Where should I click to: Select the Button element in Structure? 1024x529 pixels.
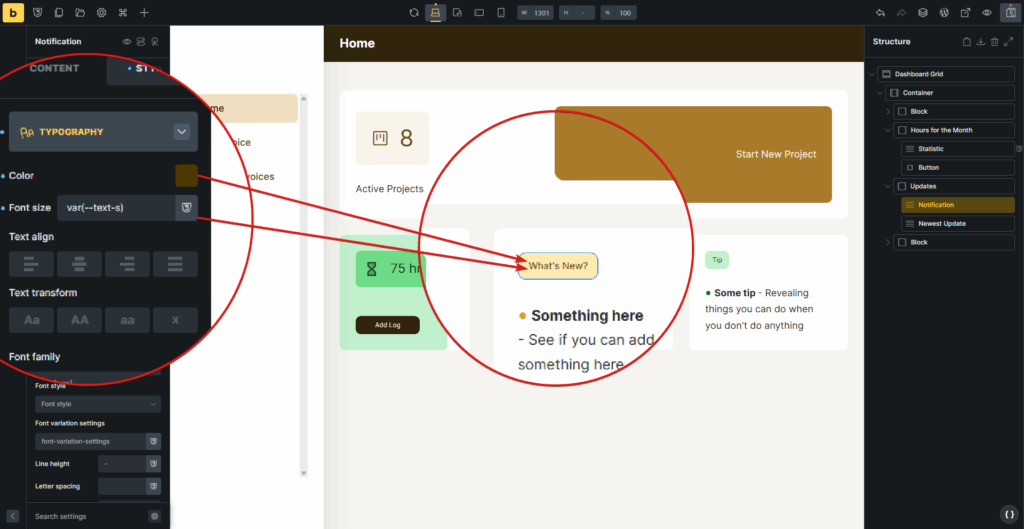pyautogui.click(x=958, y=168)
